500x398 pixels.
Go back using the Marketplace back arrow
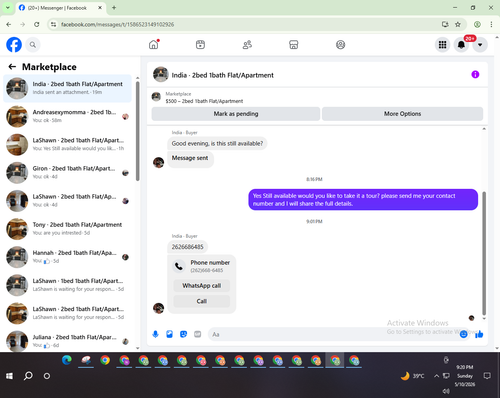click(12, 67)
